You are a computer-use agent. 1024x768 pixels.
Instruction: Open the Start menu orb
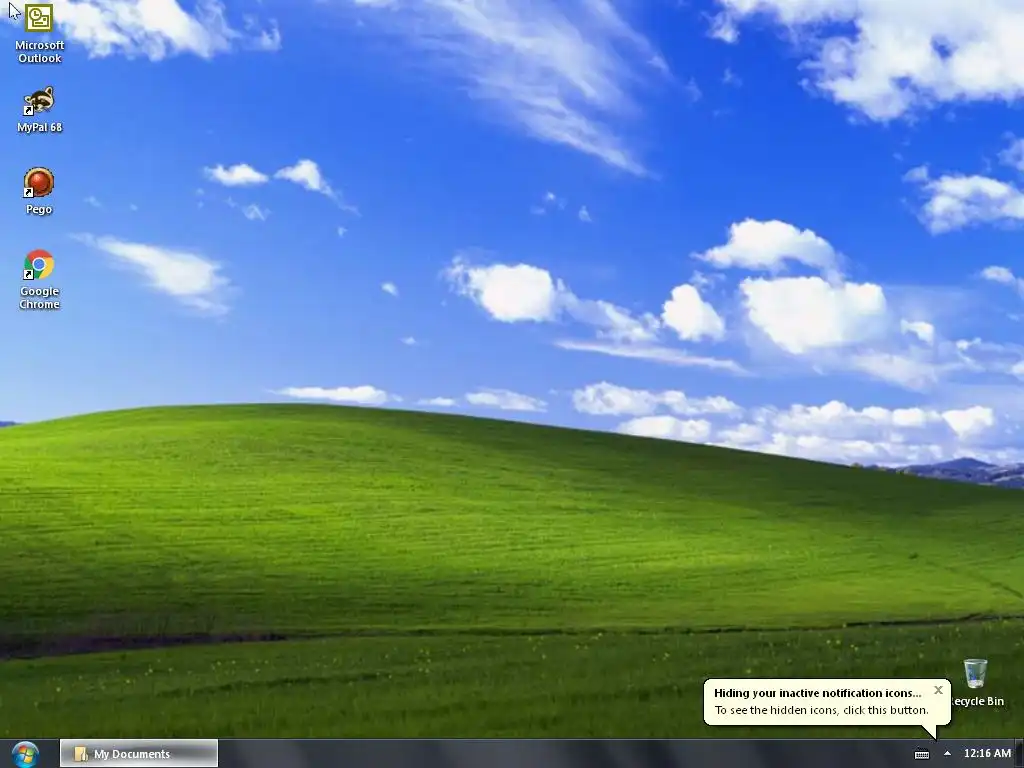tap(25, 754)
